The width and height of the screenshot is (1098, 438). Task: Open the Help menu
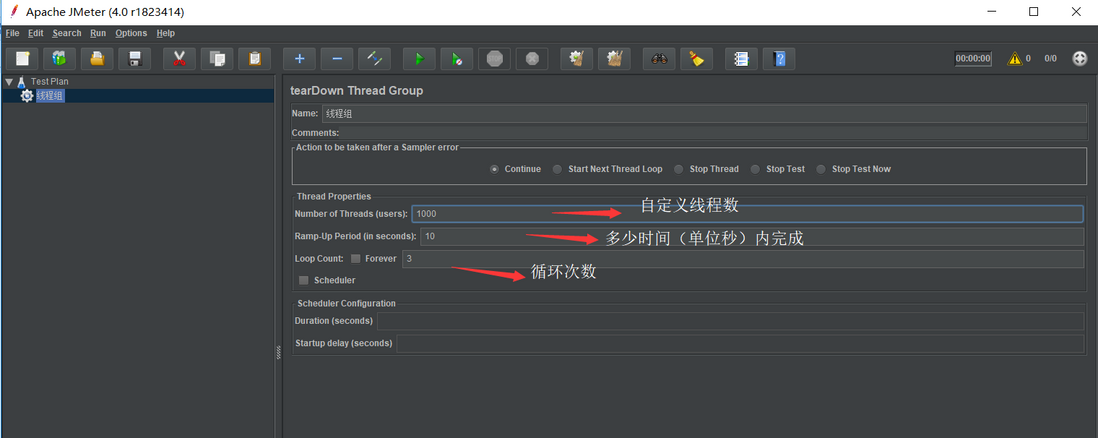(166, 33)
